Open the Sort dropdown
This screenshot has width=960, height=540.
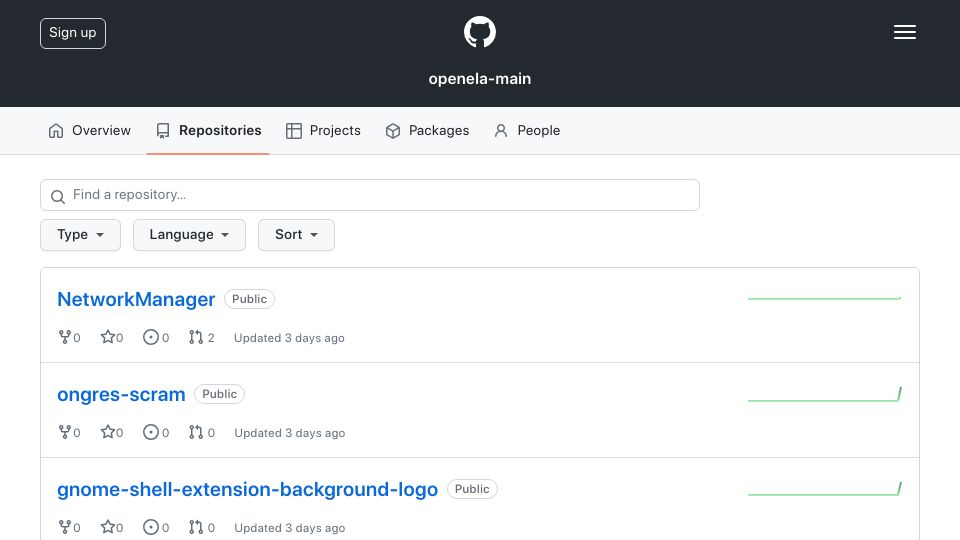296,235
